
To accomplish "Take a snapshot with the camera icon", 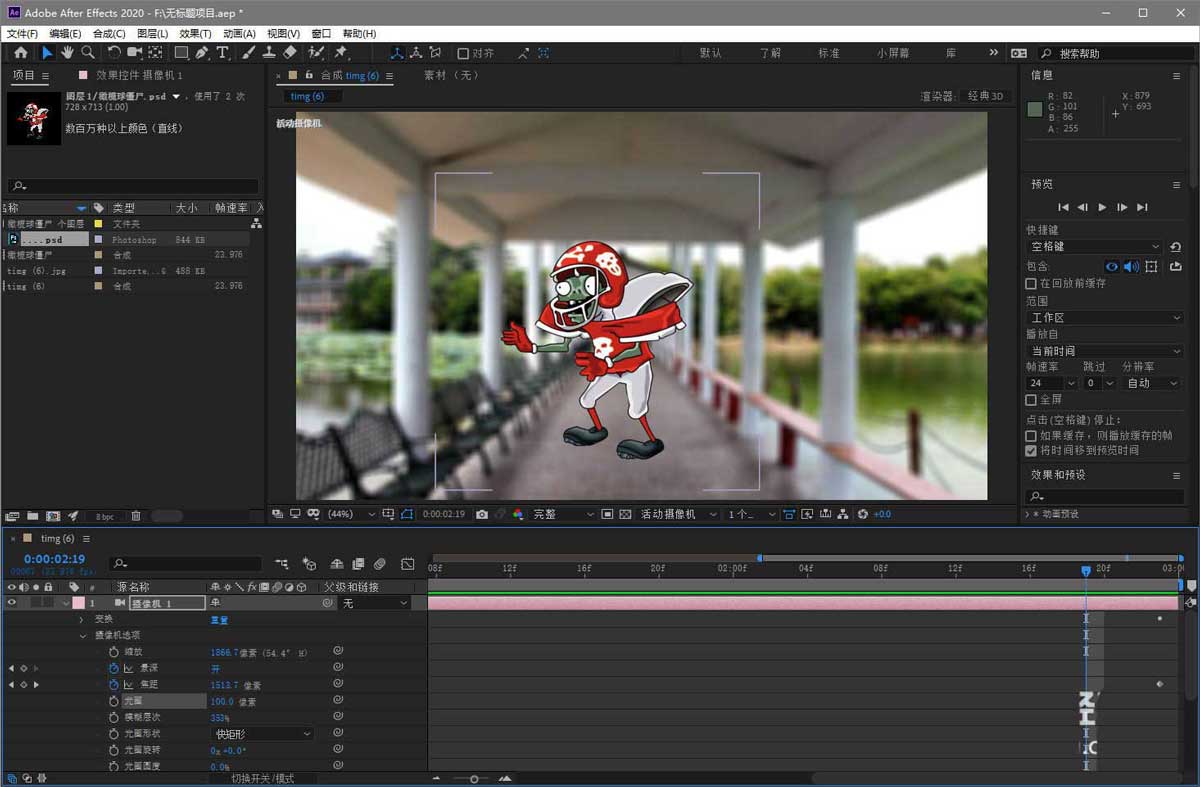I will [x=482, y=514].
